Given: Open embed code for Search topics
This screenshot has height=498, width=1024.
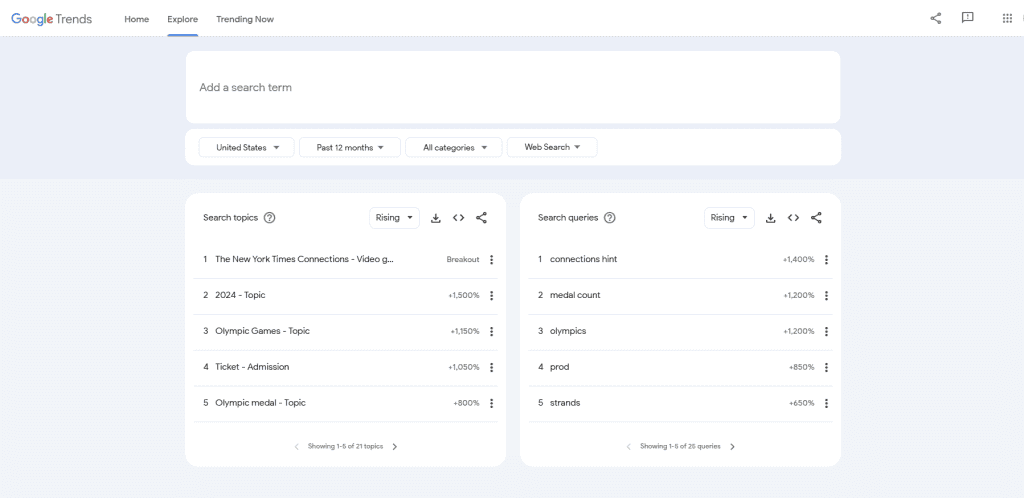Looking at the screenshot, I should point(458,218).
